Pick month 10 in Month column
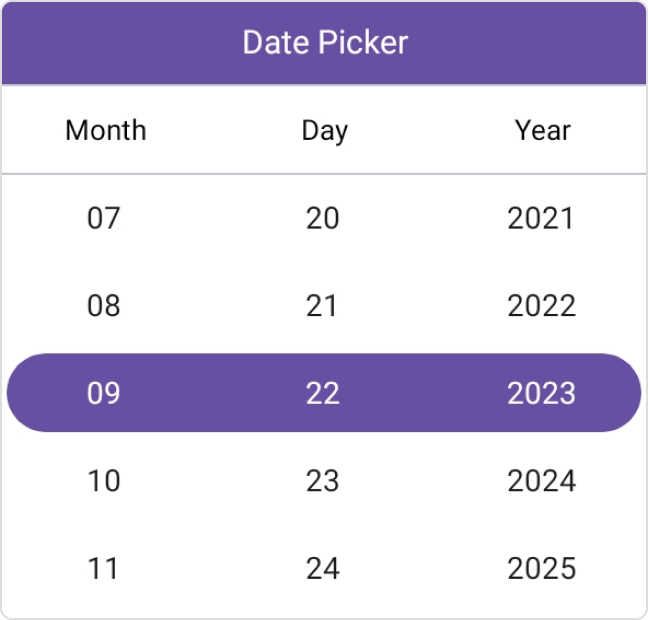 (104, 481)
